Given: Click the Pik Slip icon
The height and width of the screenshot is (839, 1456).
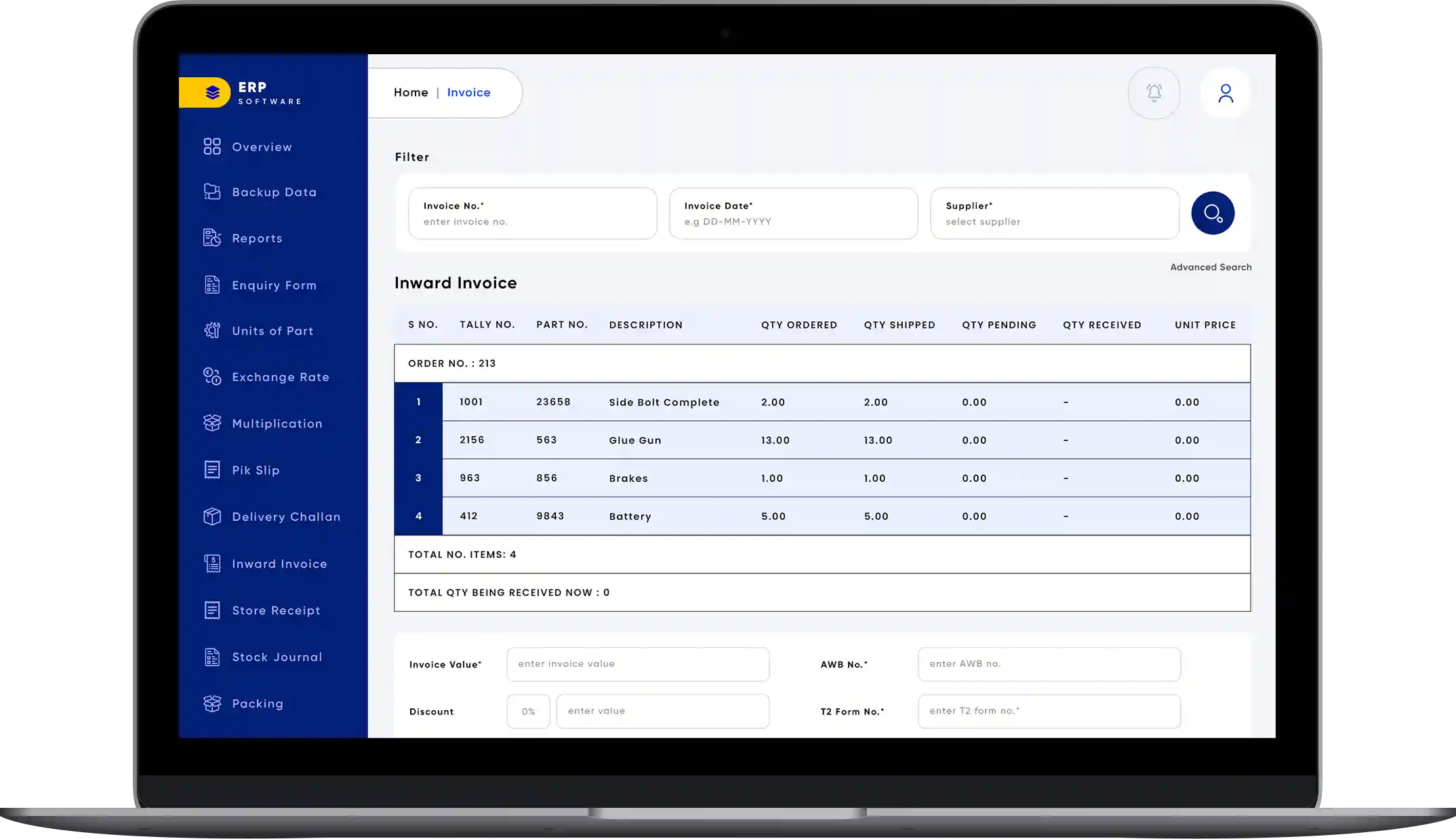Looking at the screenshot, I should pos(212,470).
